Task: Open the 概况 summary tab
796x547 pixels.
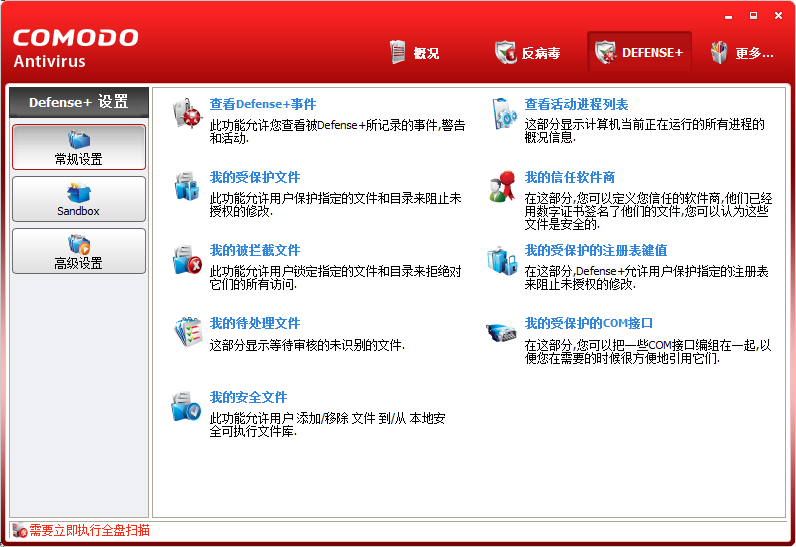Action: 415,52
